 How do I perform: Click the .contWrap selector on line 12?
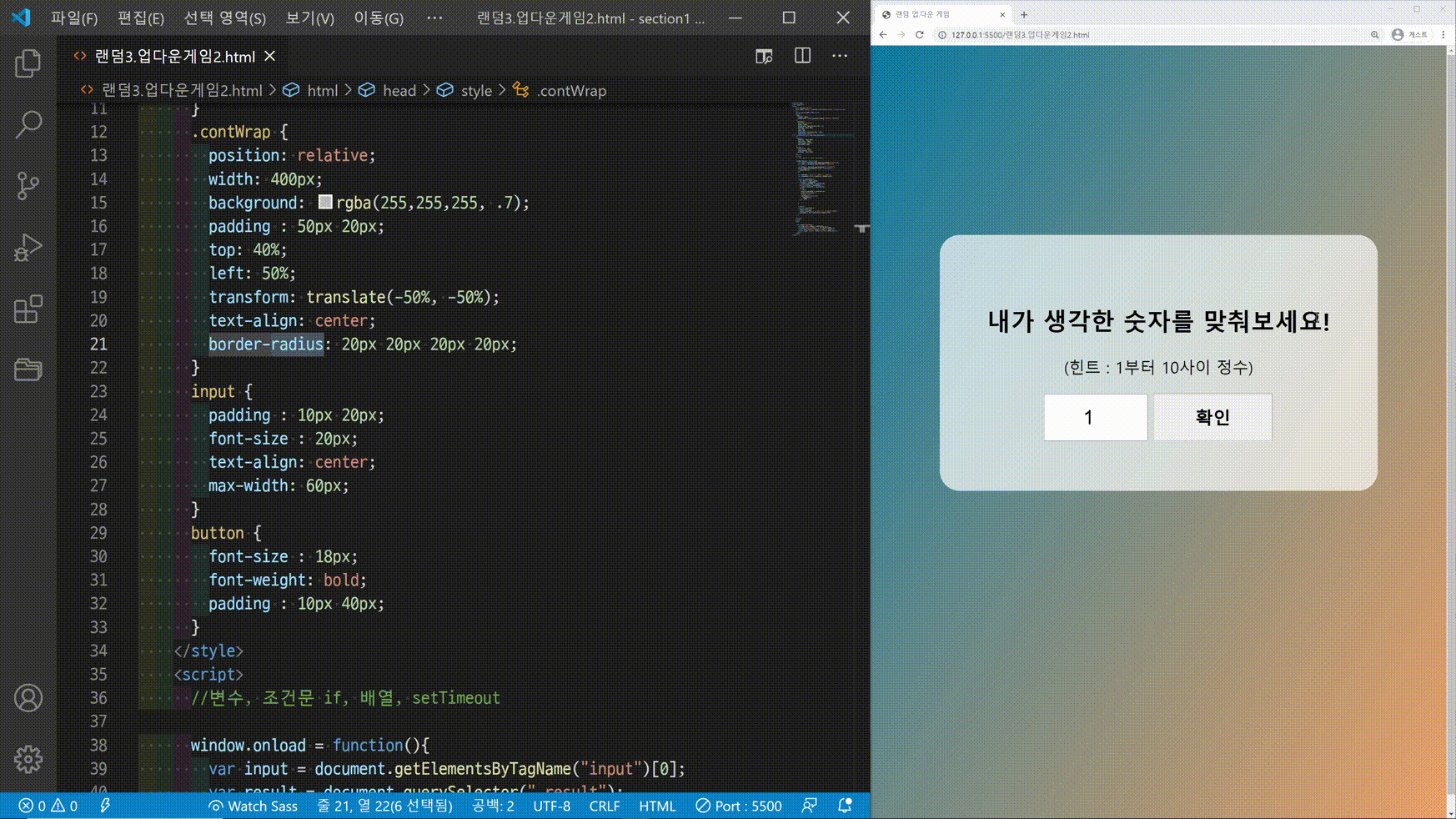231,132
